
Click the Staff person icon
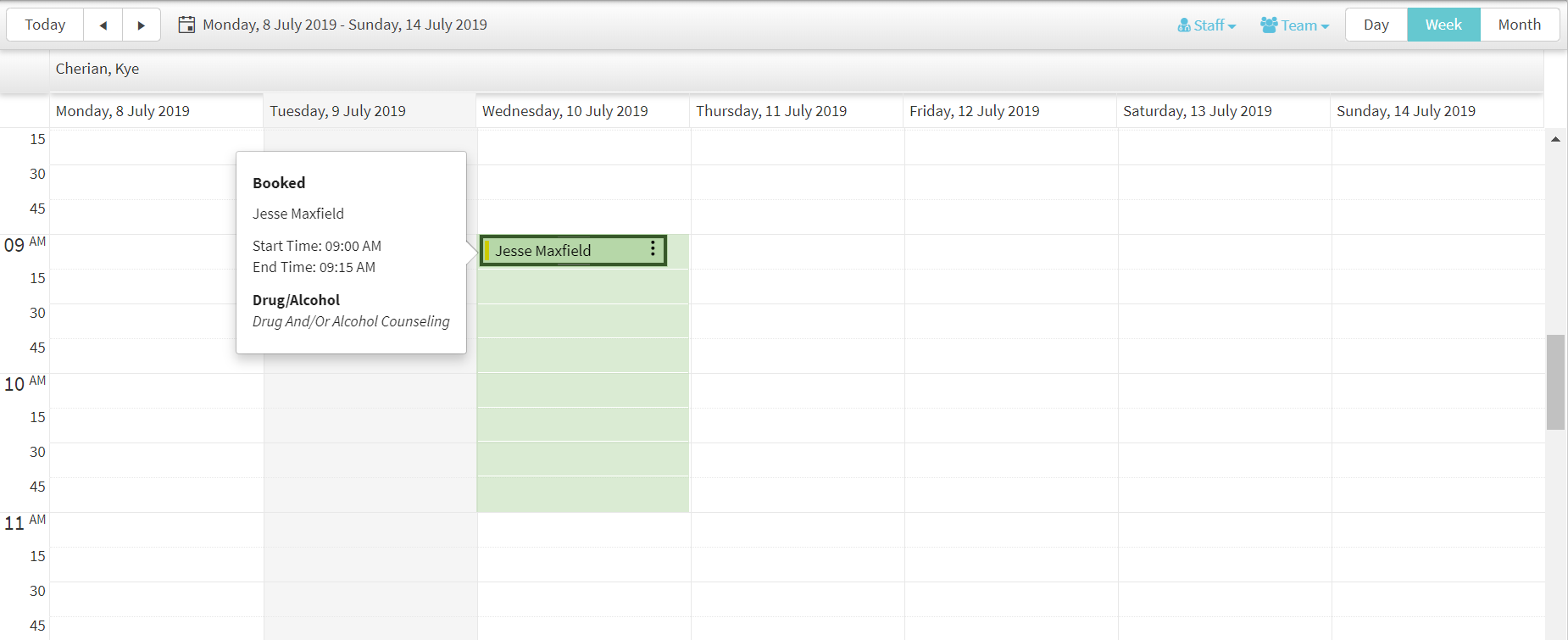(x=1184, y=25)
